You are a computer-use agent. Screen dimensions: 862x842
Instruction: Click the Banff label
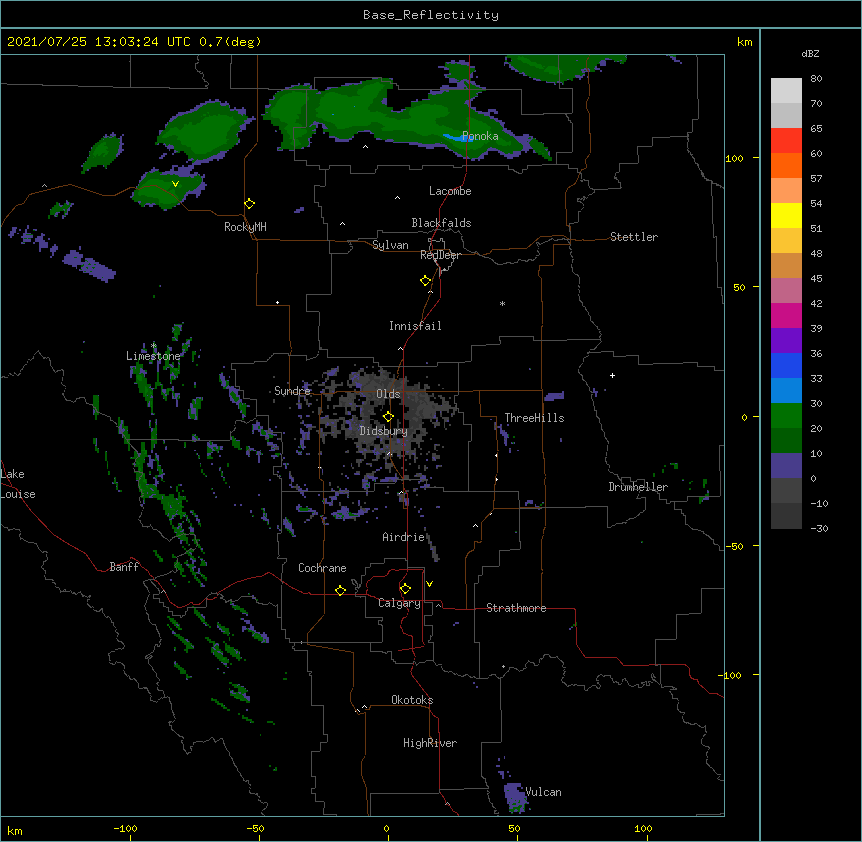coord(124,567)
